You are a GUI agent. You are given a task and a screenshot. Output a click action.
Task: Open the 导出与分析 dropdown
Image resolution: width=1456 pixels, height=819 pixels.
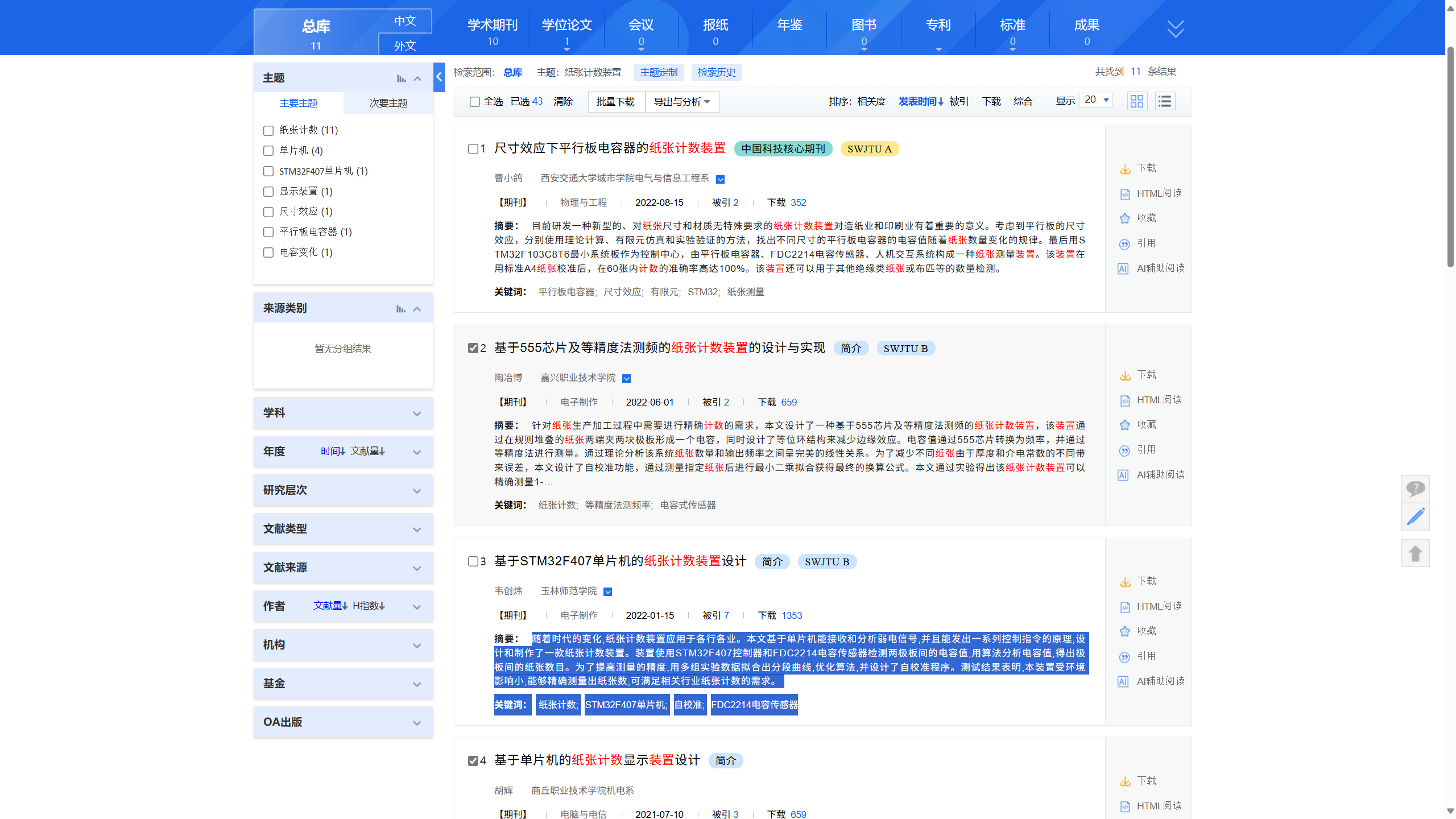tap(682, 102)
